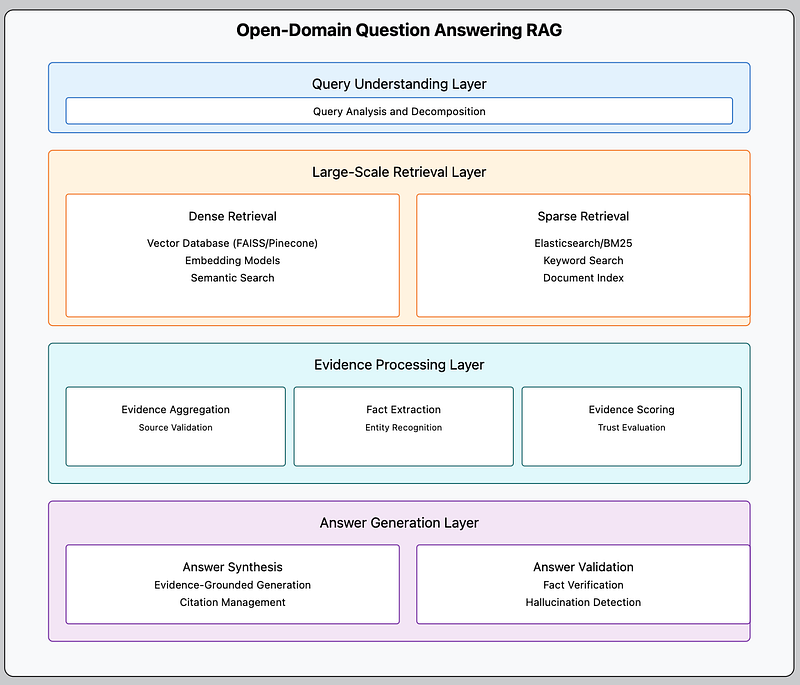Click the 'Query Analysis and Decomposition' box
Viewport: 800px width, 685px height.
click(x=399, y=111)
